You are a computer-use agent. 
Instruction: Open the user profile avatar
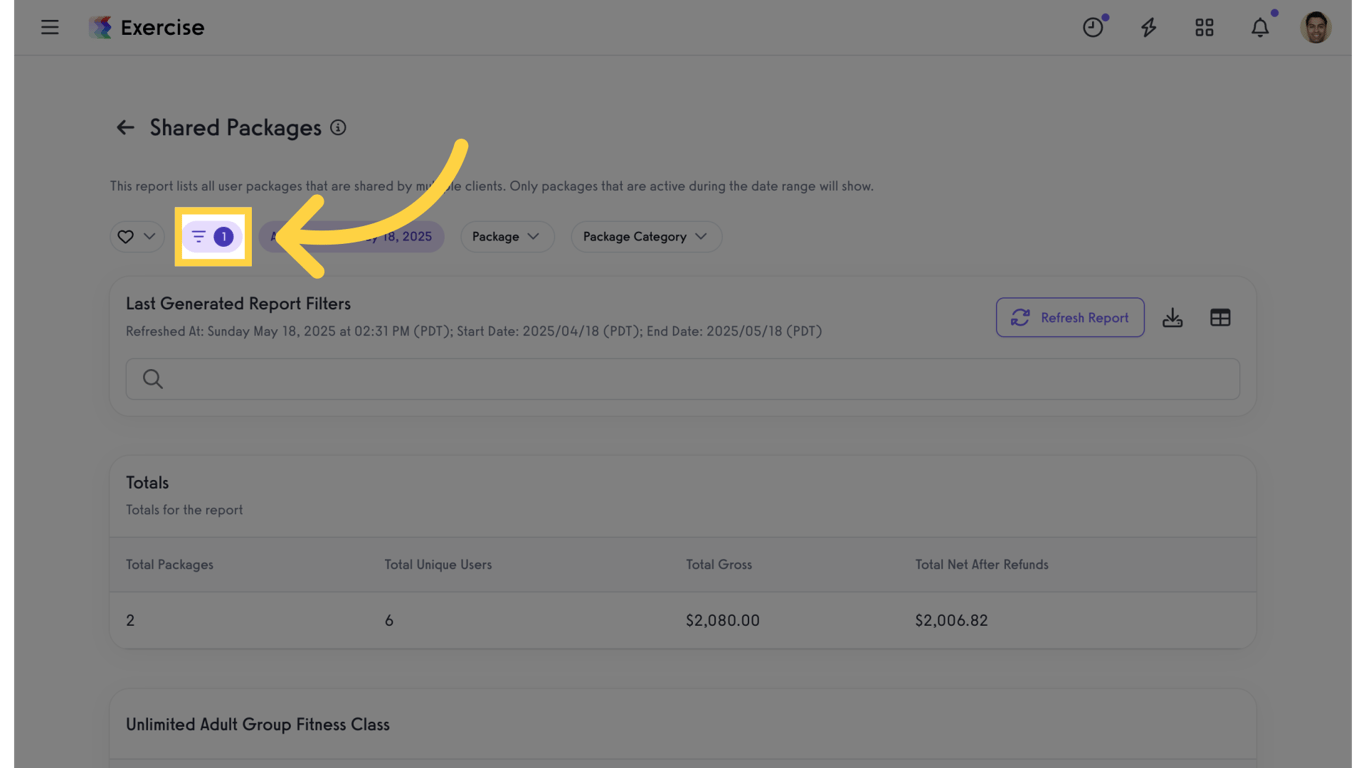[x=1315, y=28]
